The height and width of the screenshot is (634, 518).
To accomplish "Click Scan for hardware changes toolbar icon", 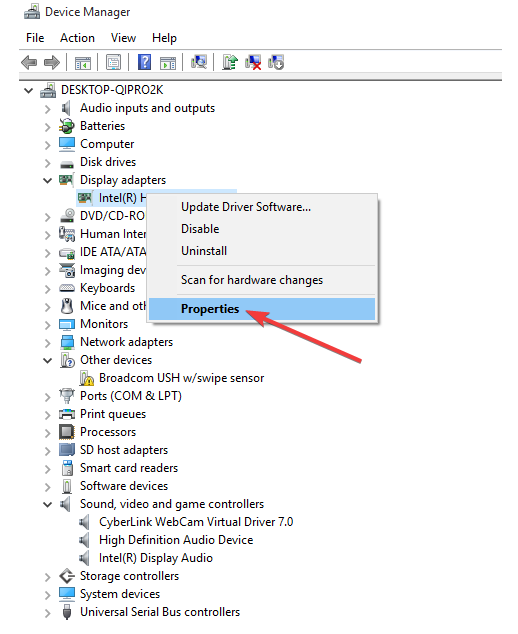I will 199,62.
